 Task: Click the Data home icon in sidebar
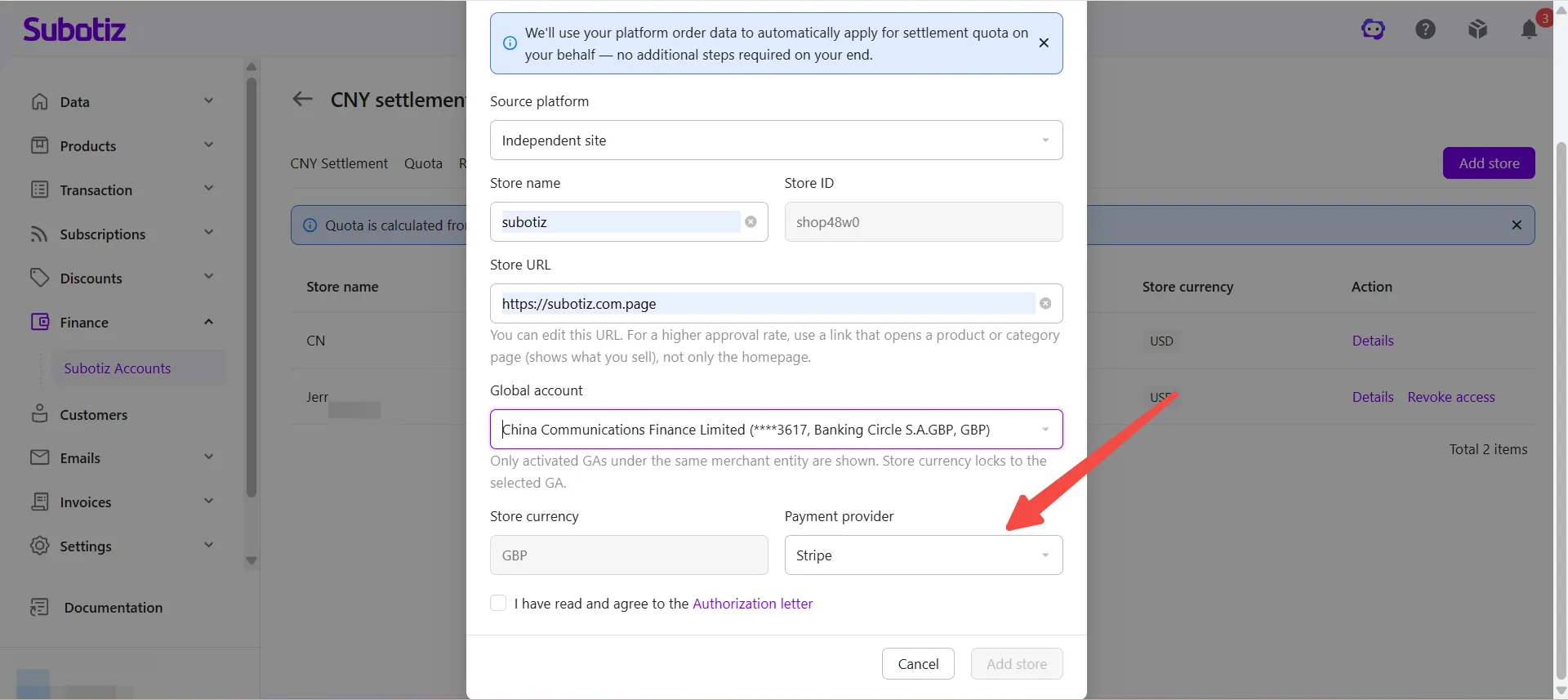[x=39, y=101]
